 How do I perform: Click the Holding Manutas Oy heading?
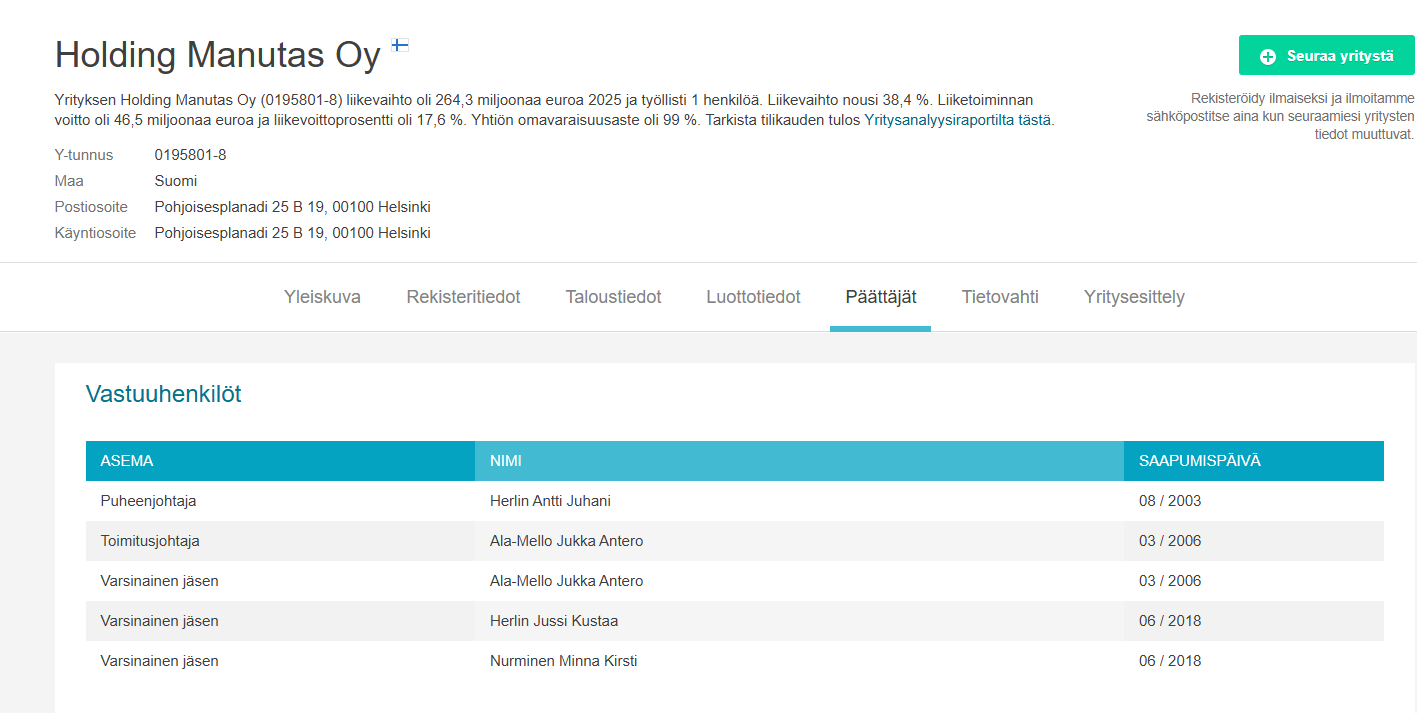[218, 55]
